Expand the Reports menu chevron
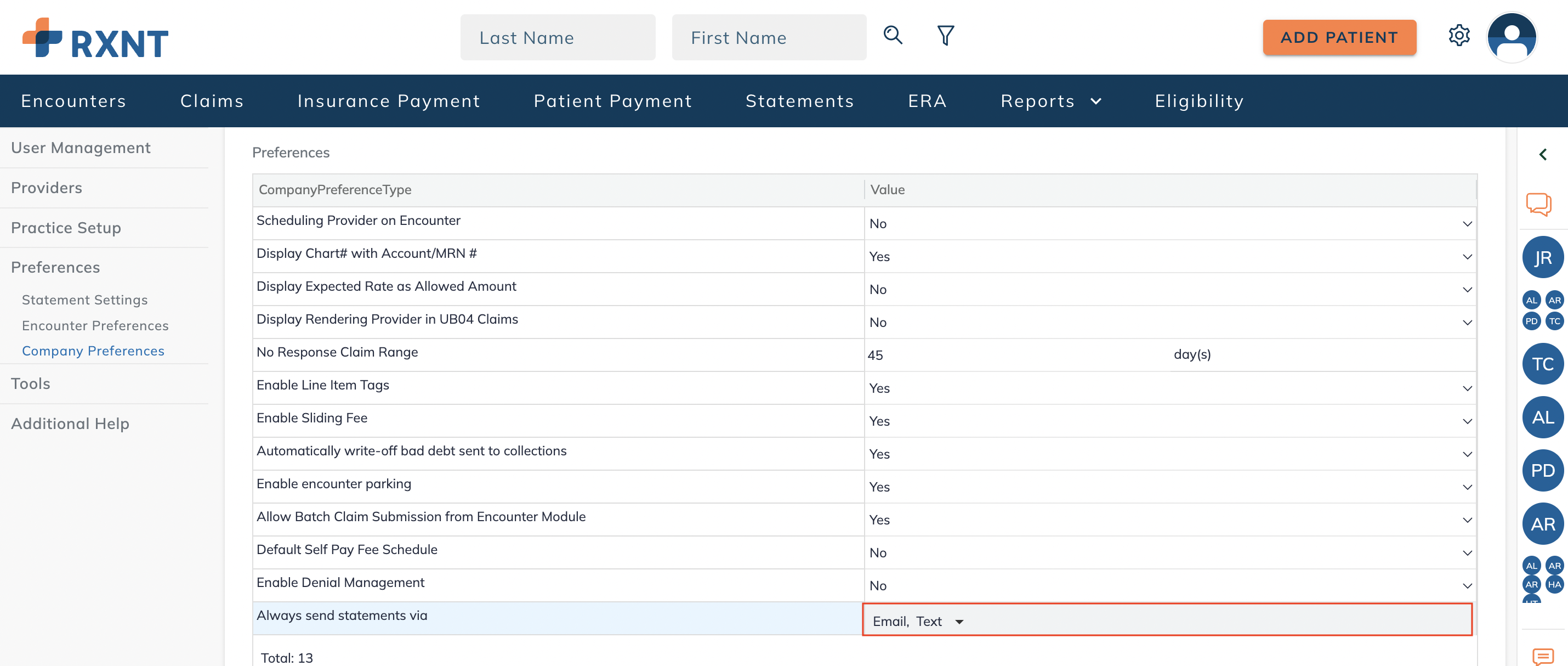1568x666 pixels. [1095, 101]
